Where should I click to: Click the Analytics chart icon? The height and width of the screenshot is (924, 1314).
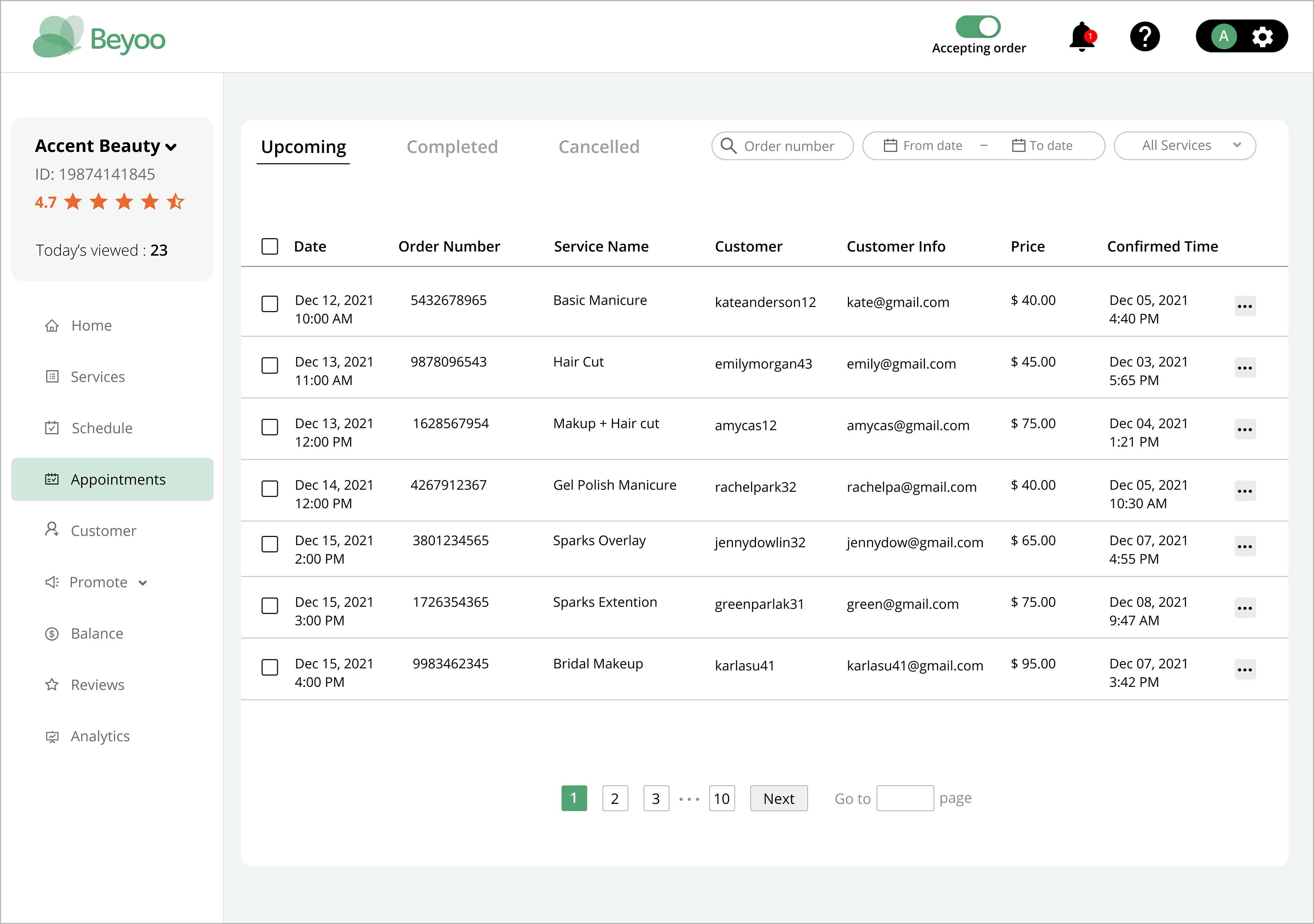coord(52,737)
